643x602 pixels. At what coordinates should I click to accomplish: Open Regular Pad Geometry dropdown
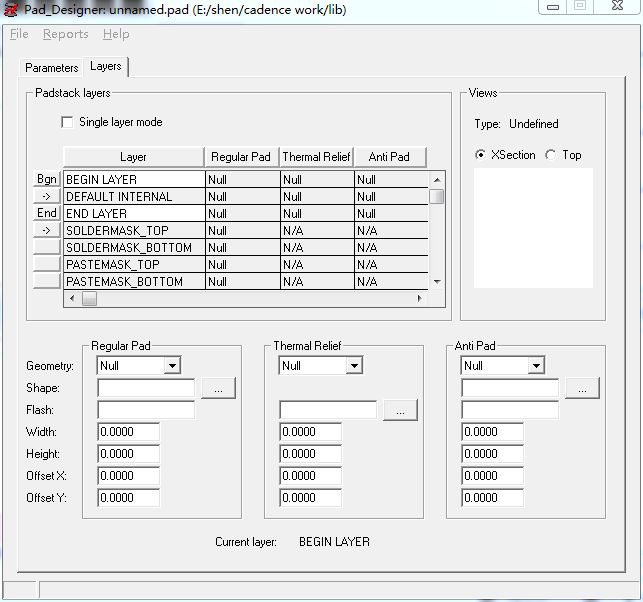172,366
